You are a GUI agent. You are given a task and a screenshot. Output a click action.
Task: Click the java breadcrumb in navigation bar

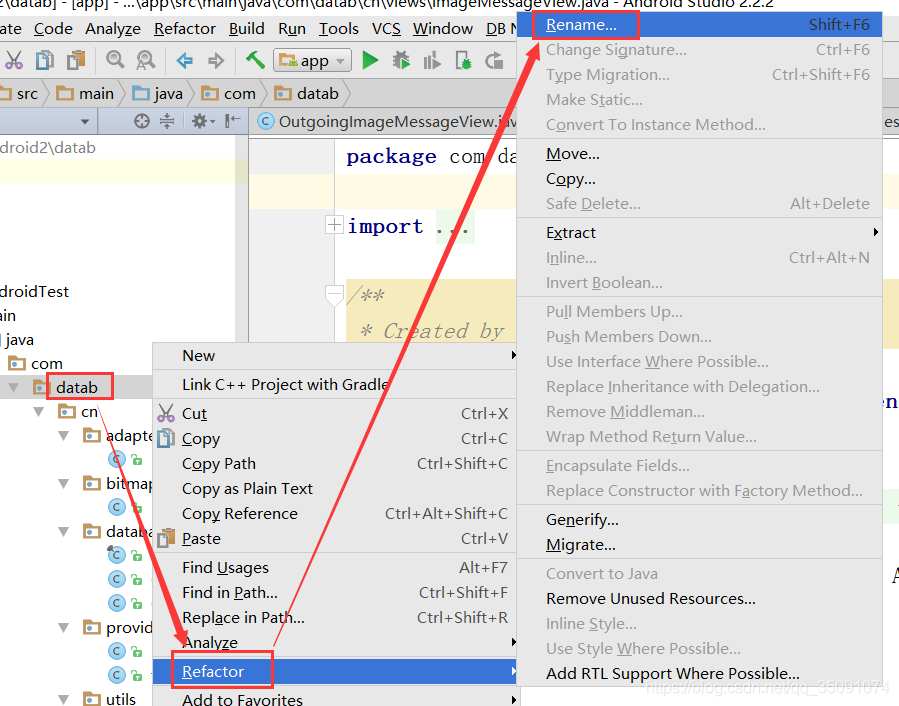click(x=158, y=93)
